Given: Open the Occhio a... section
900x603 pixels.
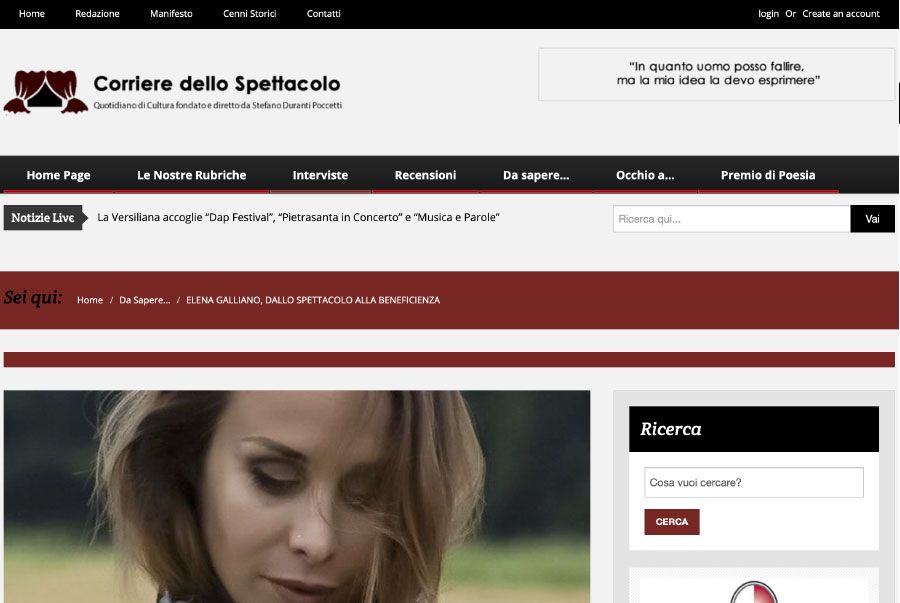Looking at the screenshot, I should (645, 175).
